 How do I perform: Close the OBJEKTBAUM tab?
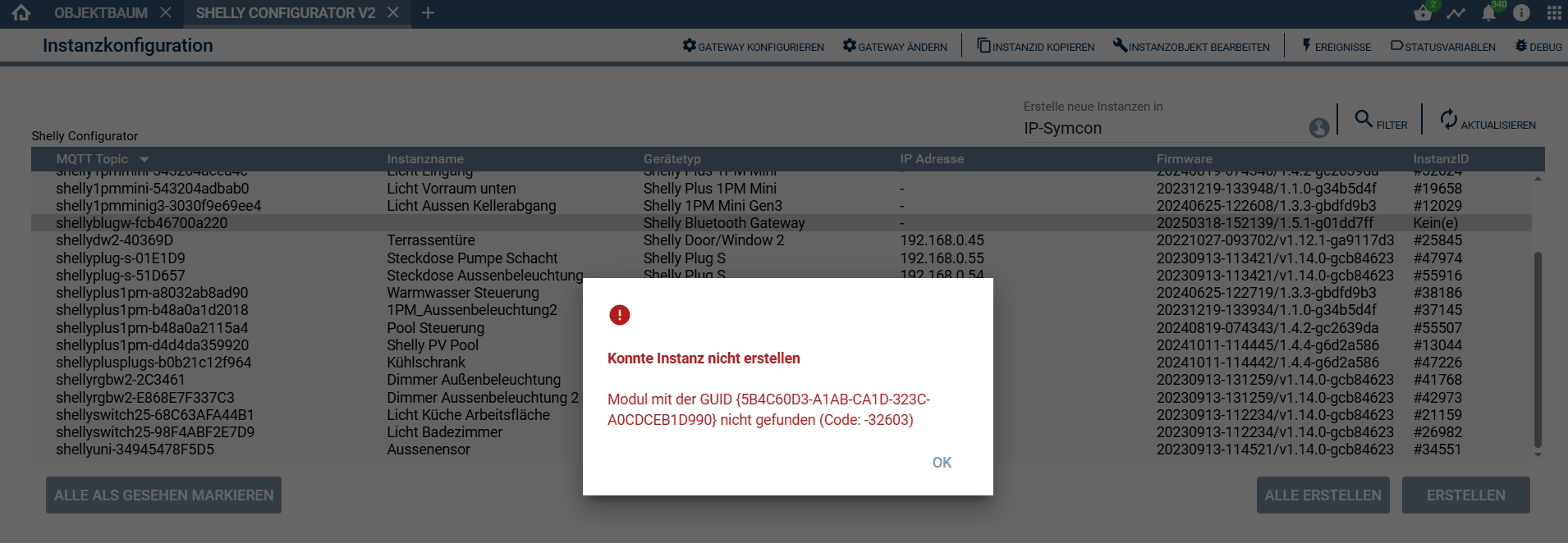pyautogui.click(x=166, y=13)
